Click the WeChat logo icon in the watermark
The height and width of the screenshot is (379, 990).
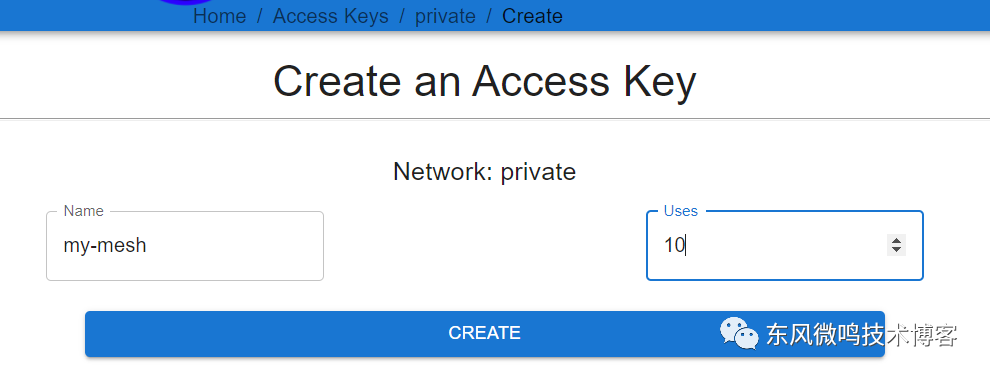[x=739, y=333]
